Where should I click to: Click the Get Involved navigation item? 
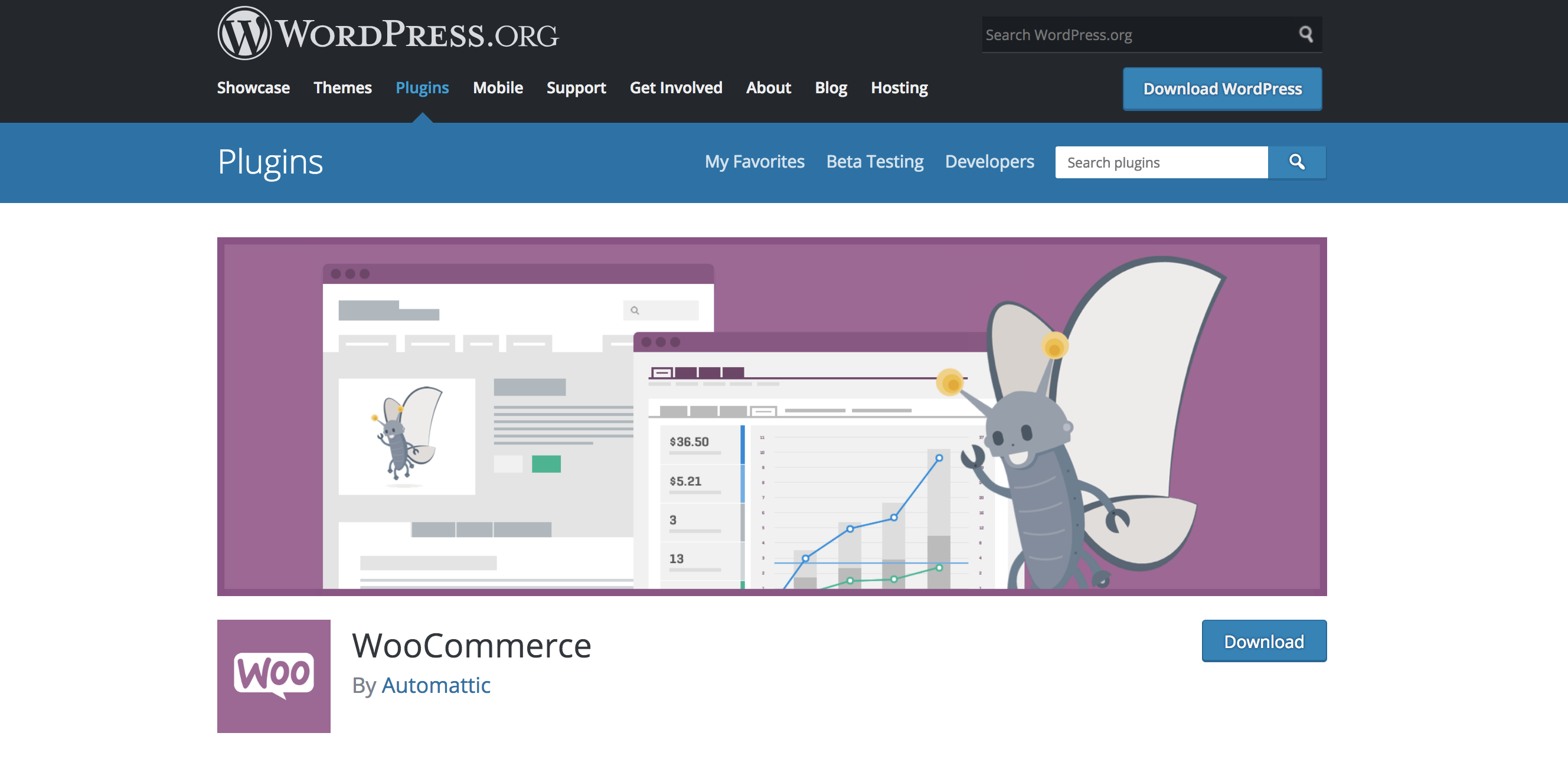[x=676, y=87]
